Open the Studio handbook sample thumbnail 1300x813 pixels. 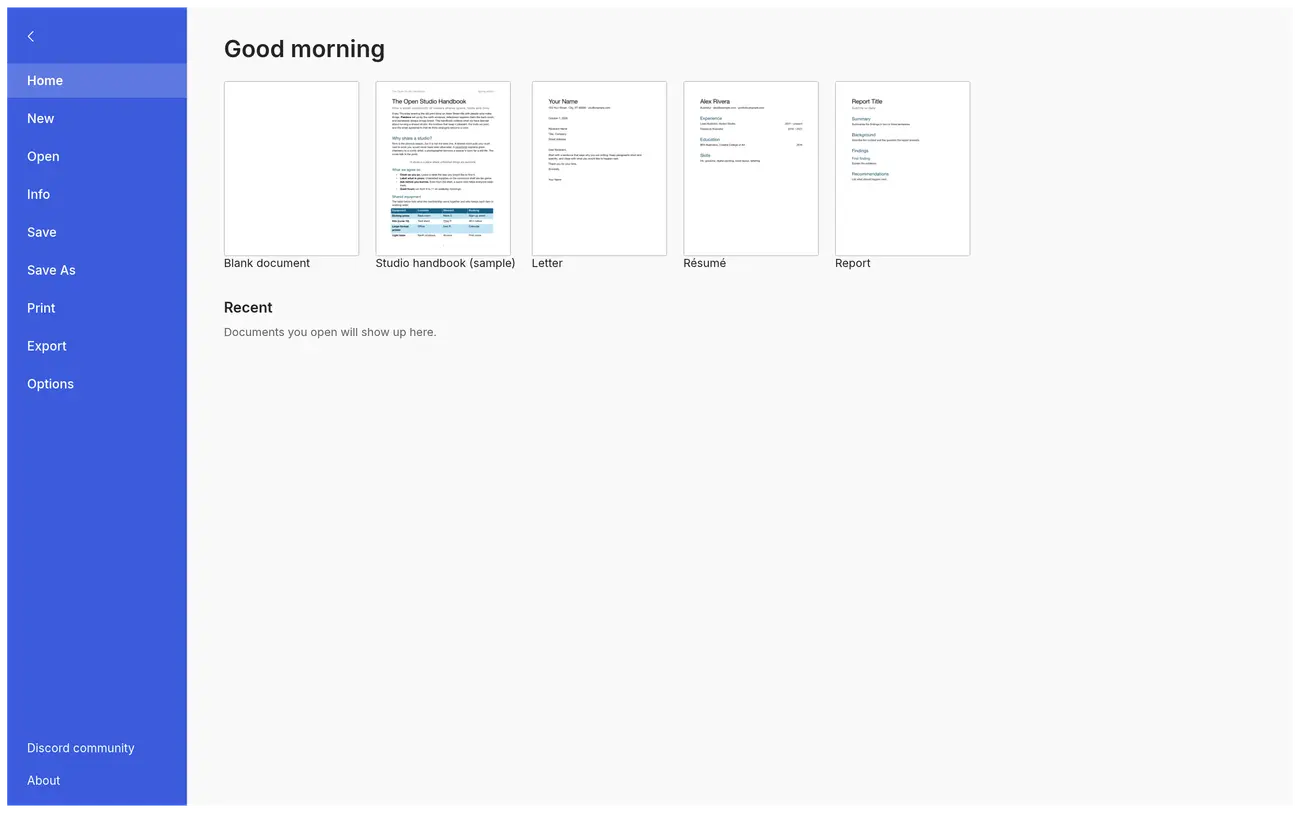443,168
